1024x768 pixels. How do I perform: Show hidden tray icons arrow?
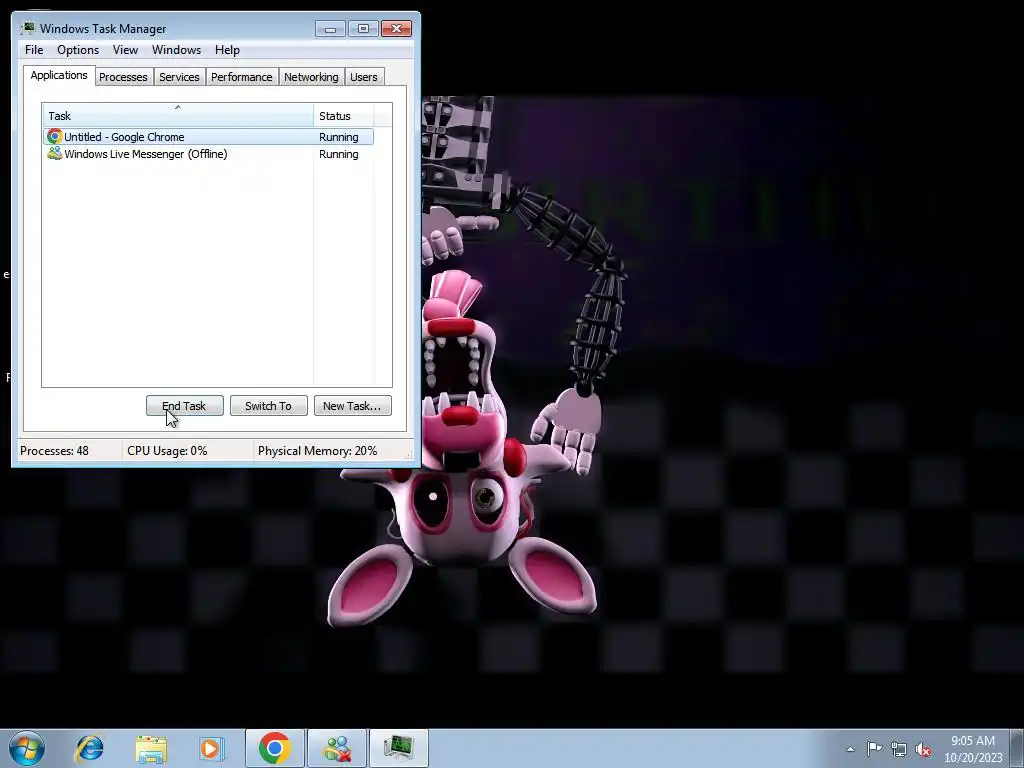[x=850, y=749]
